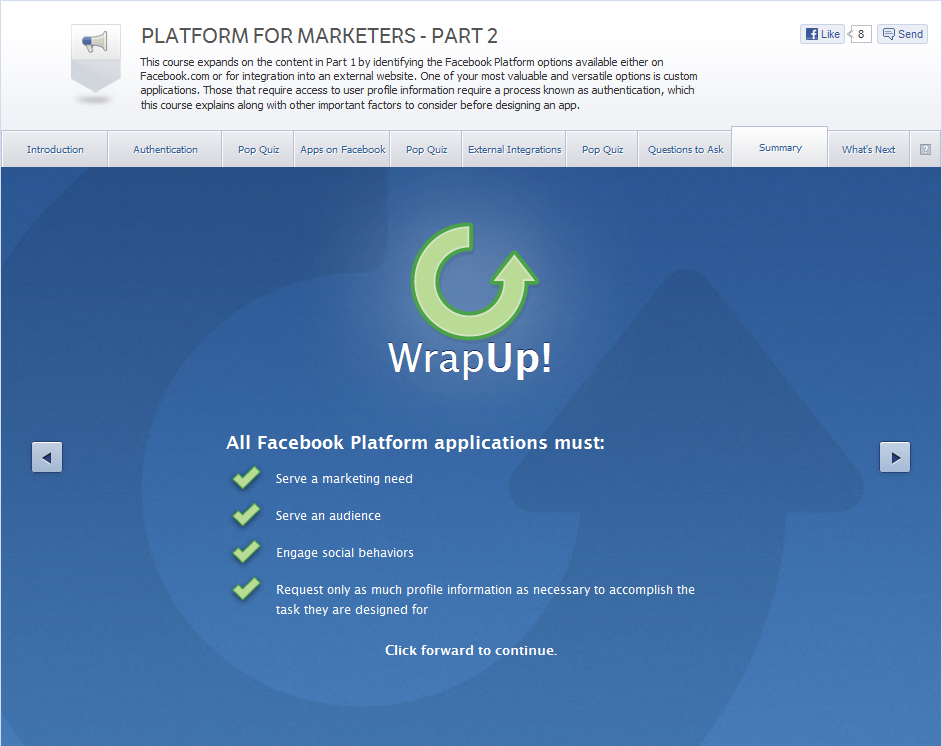The height and width of the screenshot is (746, 942).
Task: Click the text Serve a marketing need
Action: click(x=344, y=479)
